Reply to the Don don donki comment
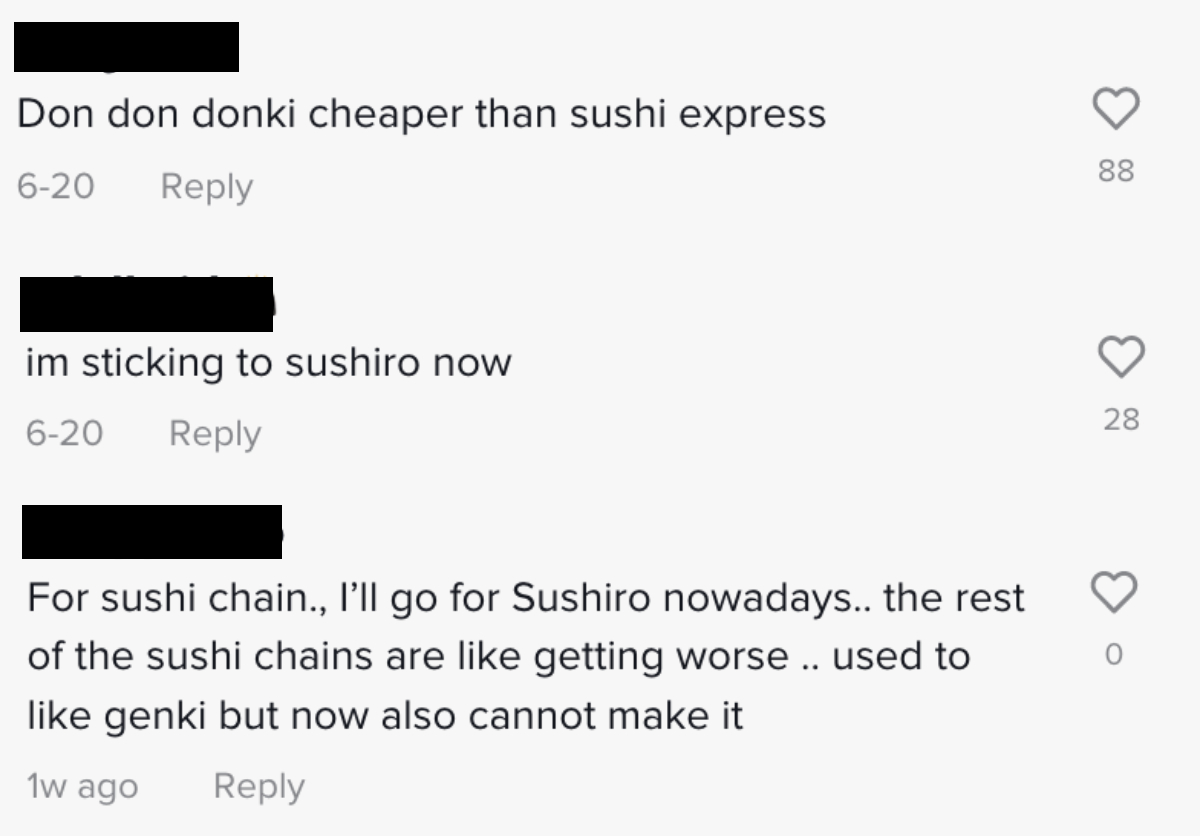The image size is (1200, 836). 206,187
